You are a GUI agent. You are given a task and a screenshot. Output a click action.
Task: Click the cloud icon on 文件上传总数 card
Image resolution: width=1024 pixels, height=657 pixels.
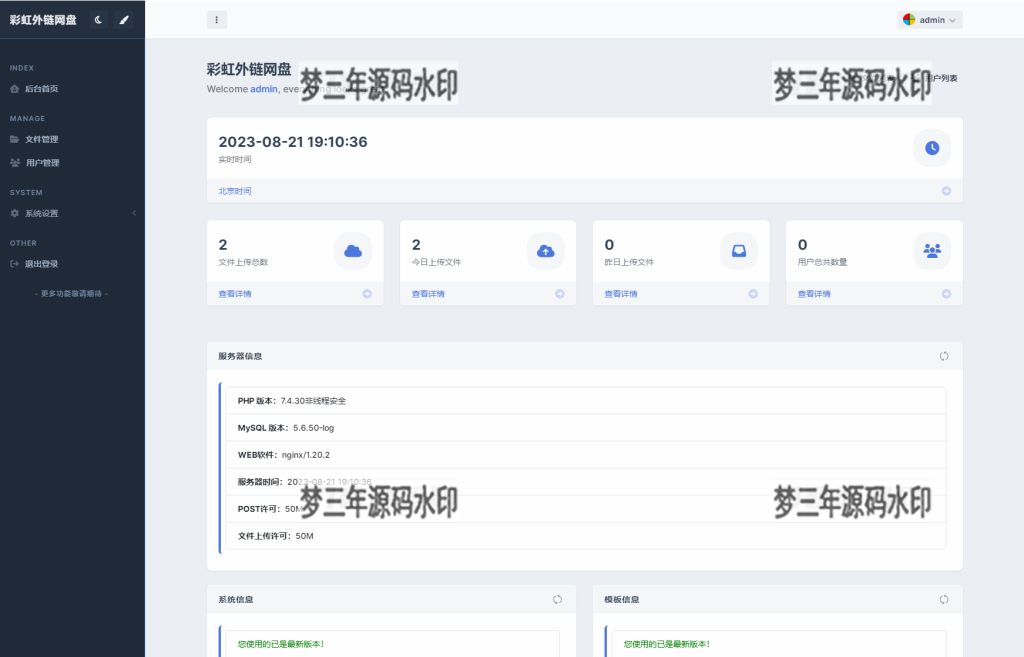(x=353, y=251)
